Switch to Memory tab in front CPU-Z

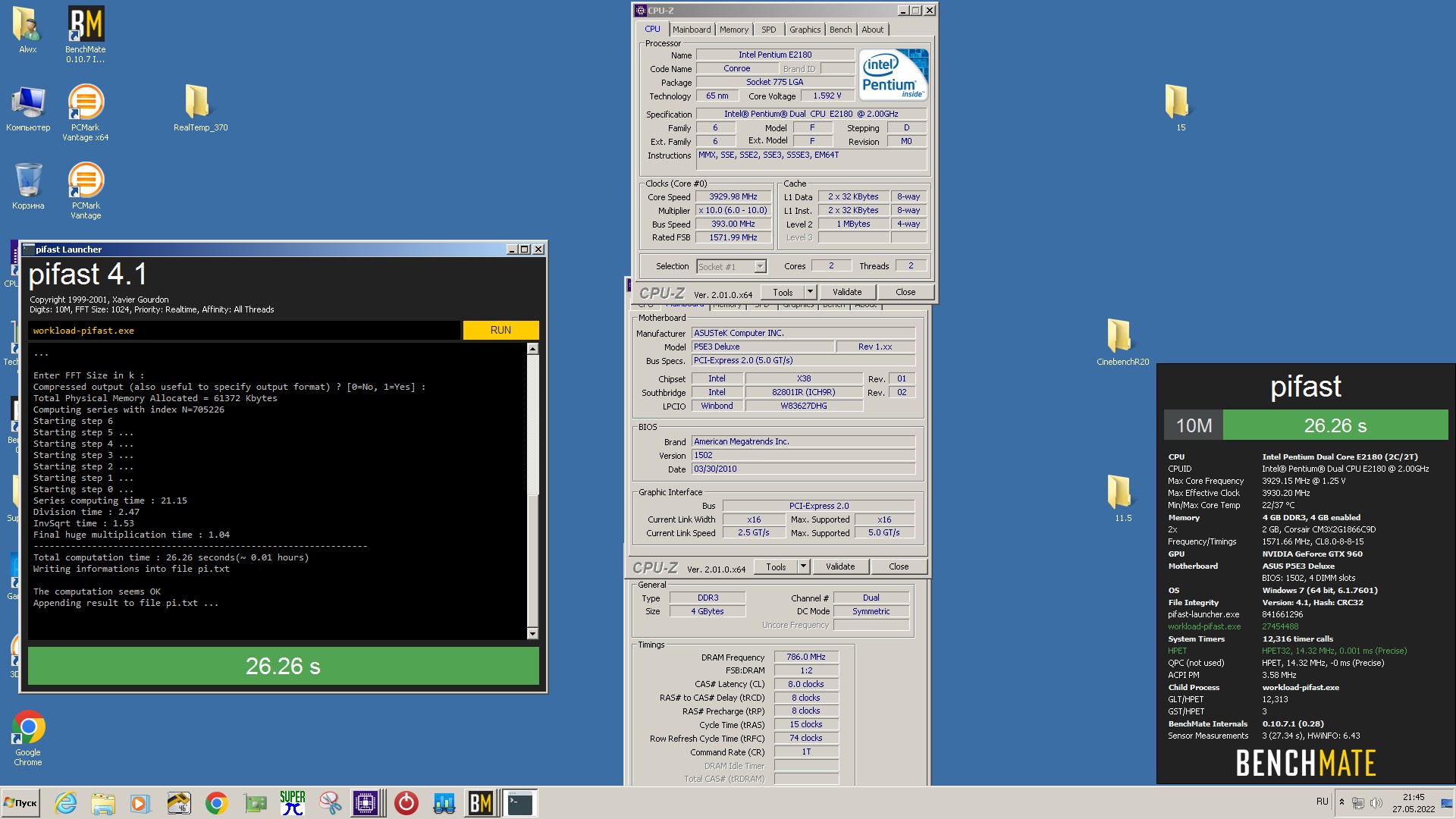[x=734, y=30]
